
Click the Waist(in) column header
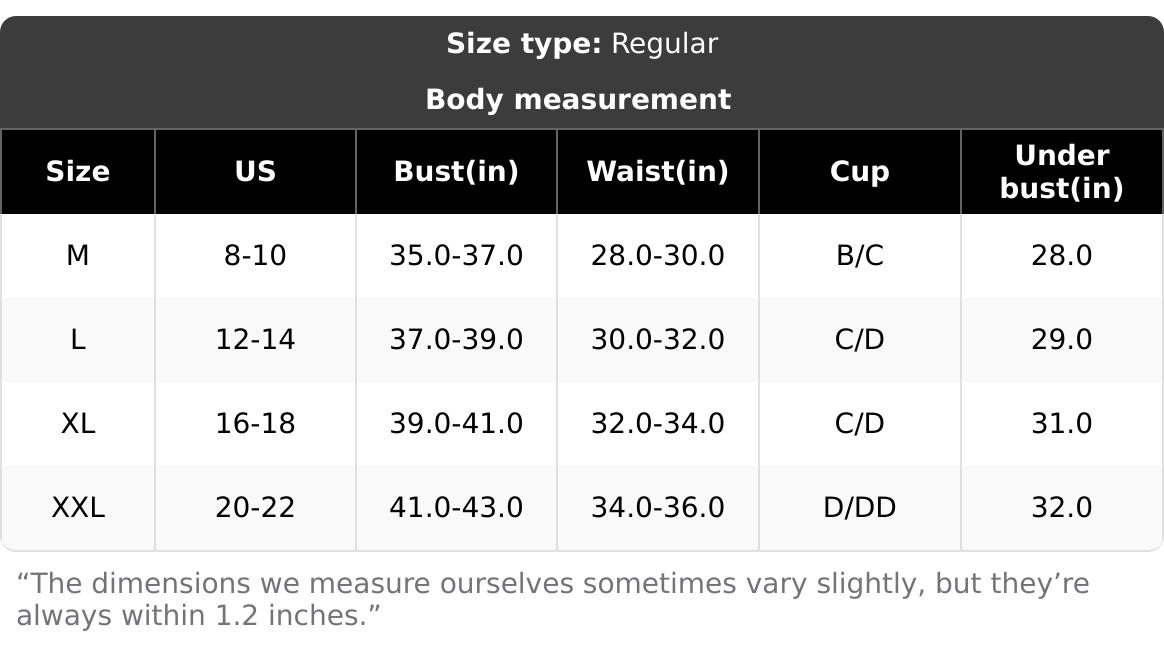(x=657, y=172)
